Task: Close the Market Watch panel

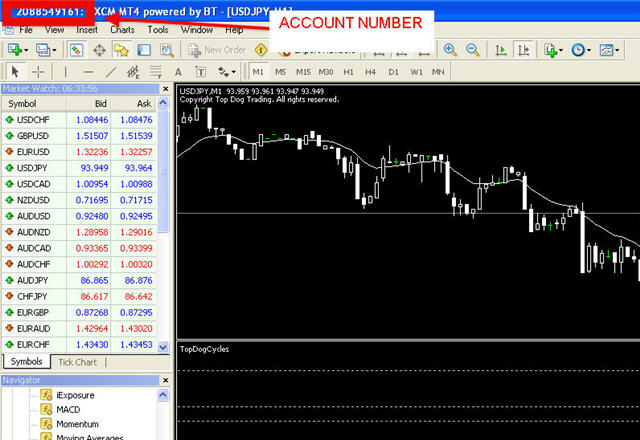Action: [165, 89]
